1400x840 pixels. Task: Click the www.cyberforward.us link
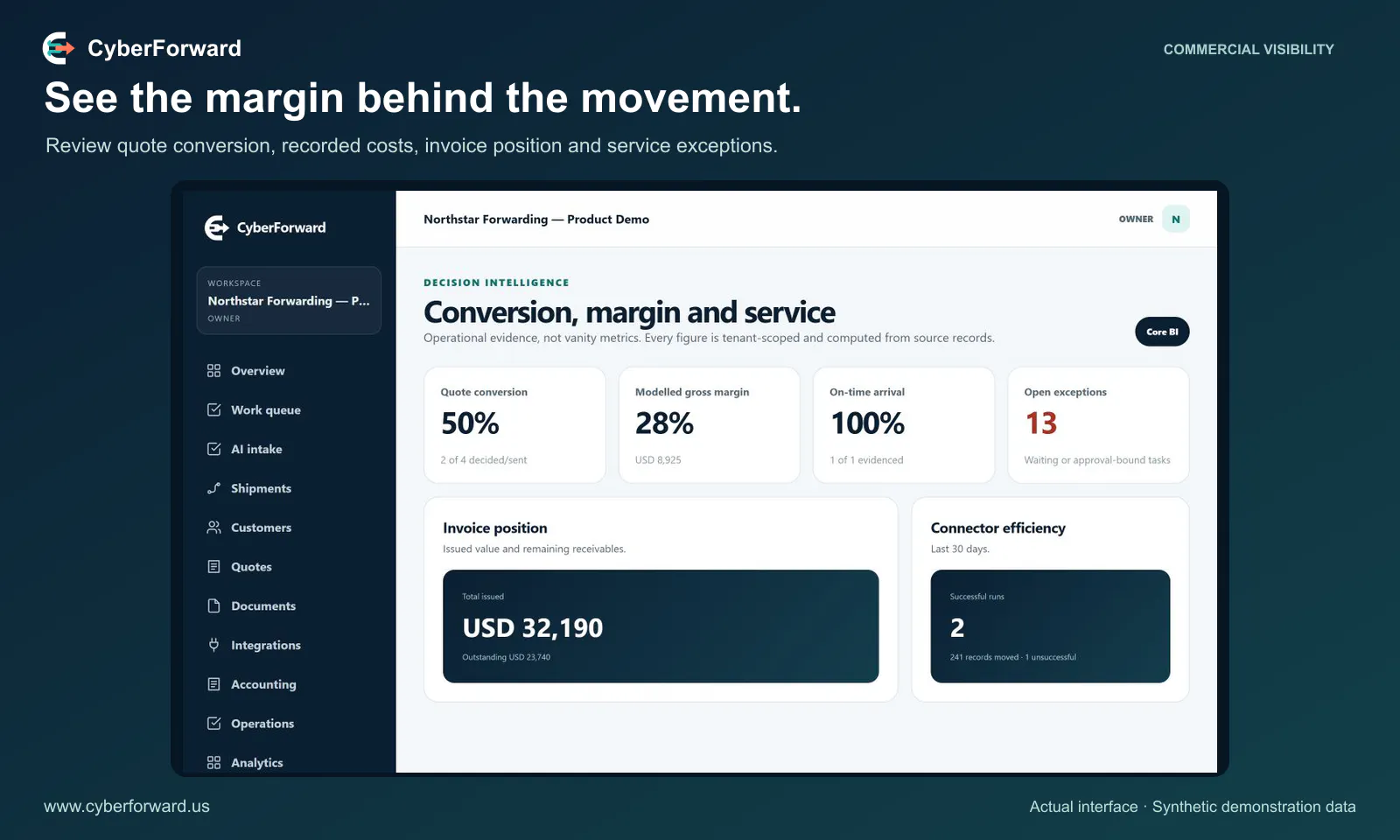pyautogui.click(x=127, y=807)
